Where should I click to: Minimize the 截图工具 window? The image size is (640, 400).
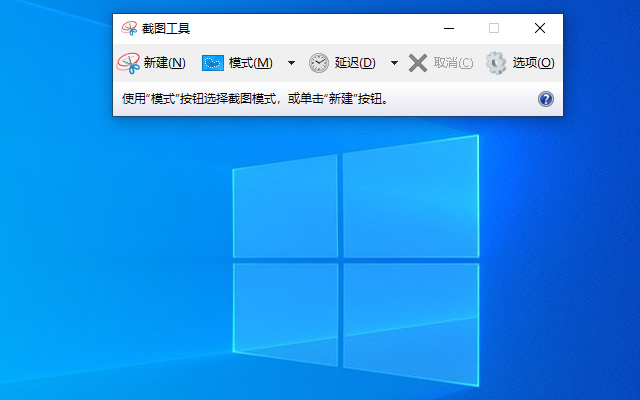click(447, 28)
